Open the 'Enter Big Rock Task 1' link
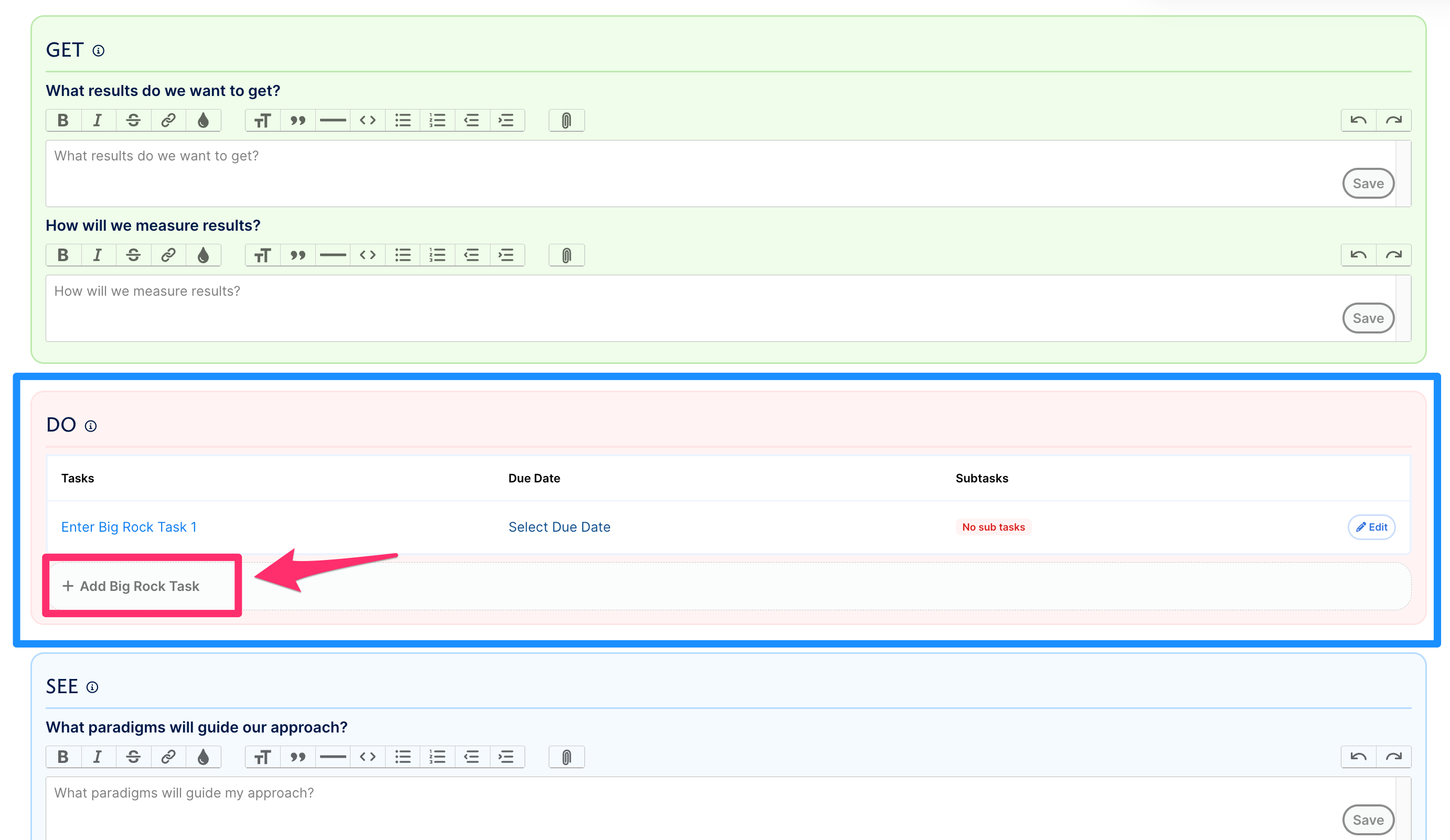The height and width of the screenshot is (840, 1450). tap(129, 526)
